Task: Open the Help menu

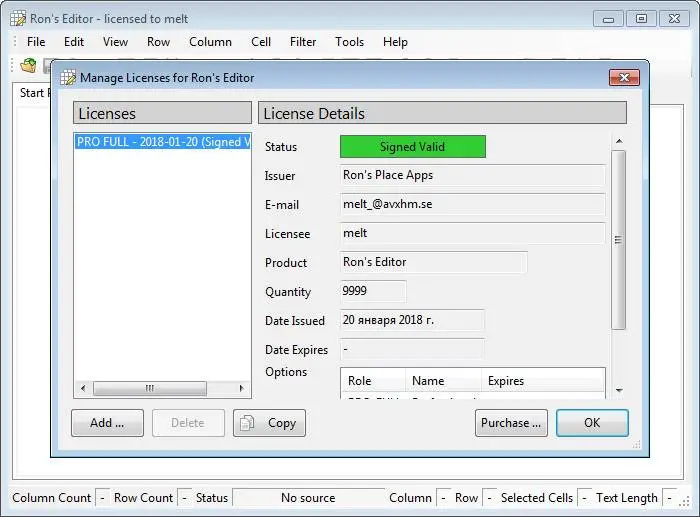Action: (395, 42)
